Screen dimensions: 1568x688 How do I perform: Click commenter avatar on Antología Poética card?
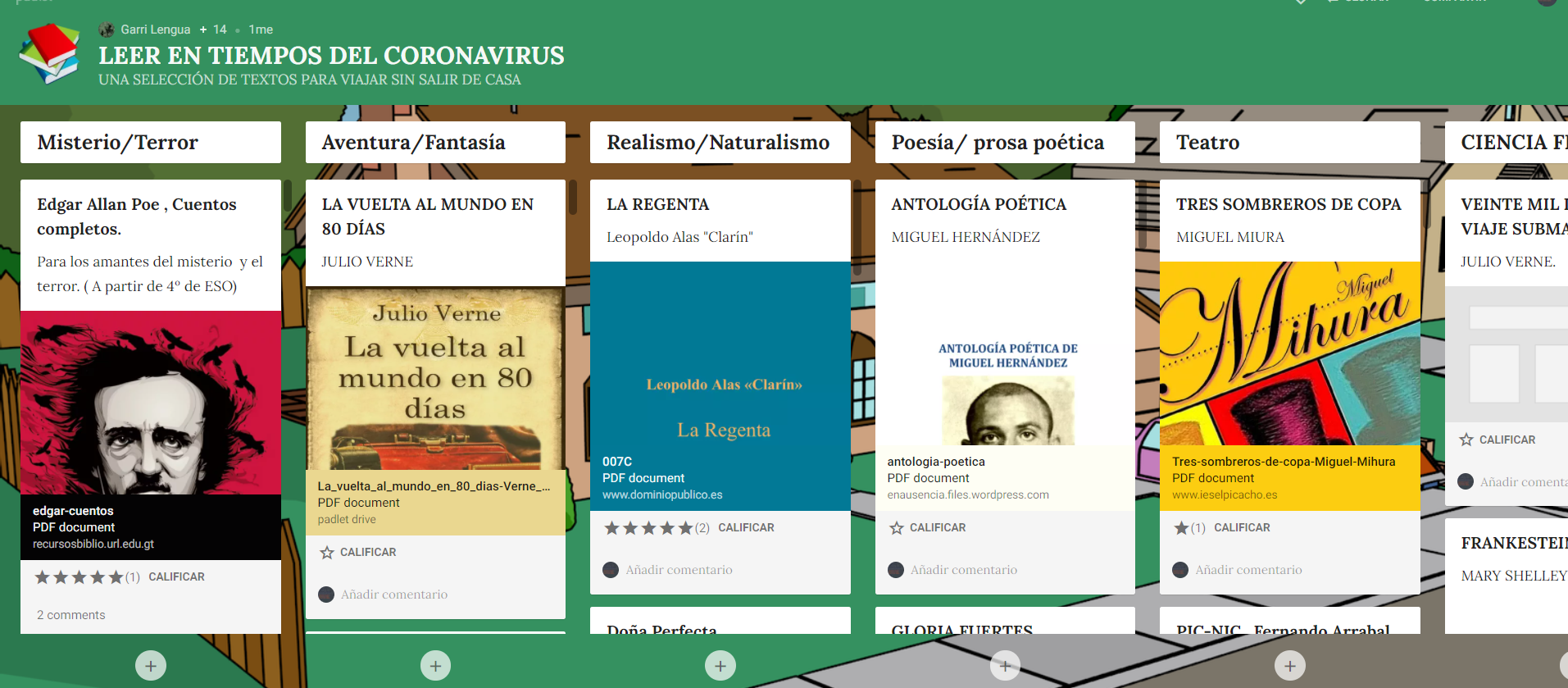(896, 570)
